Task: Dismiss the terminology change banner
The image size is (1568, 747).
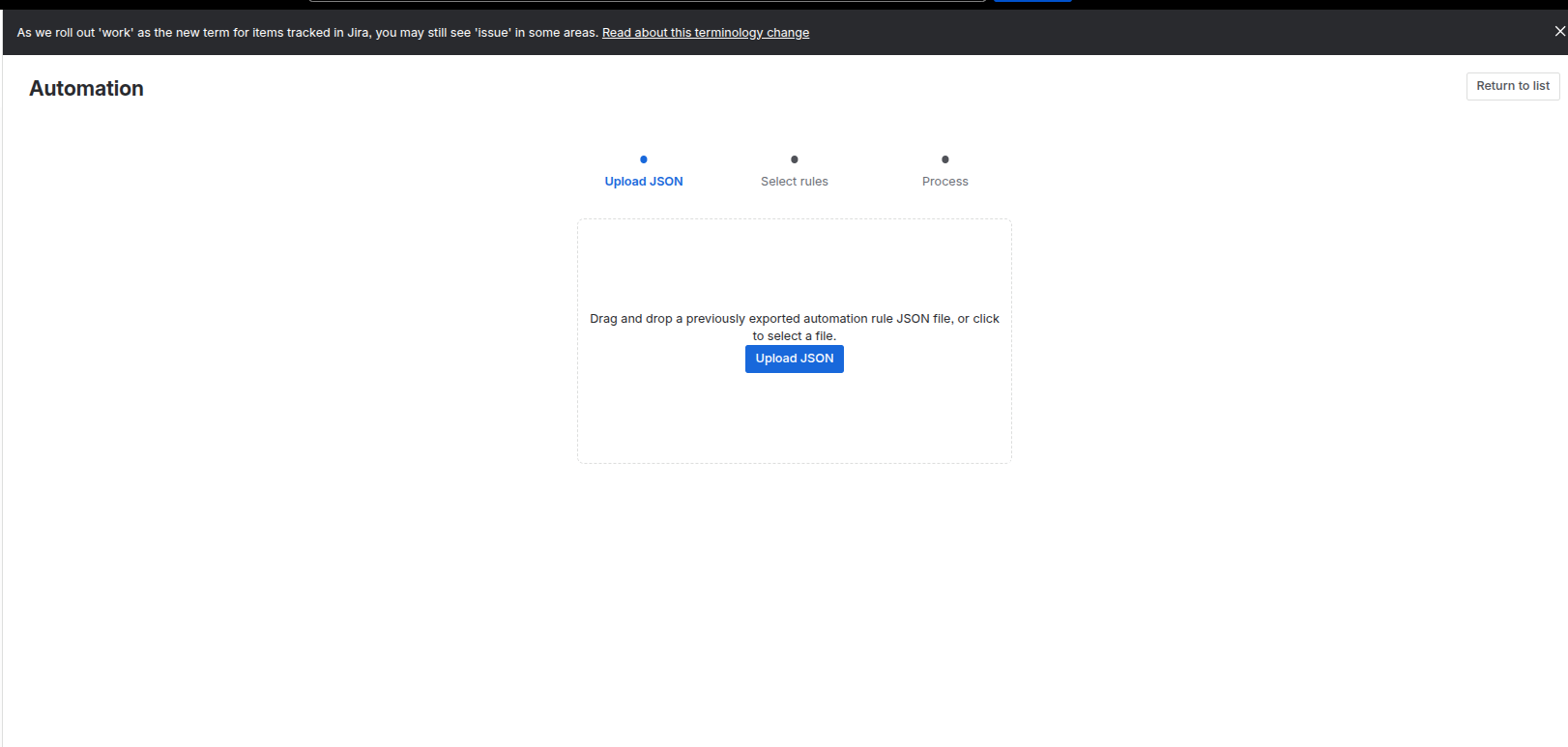Action: [x=1558, y=32]
